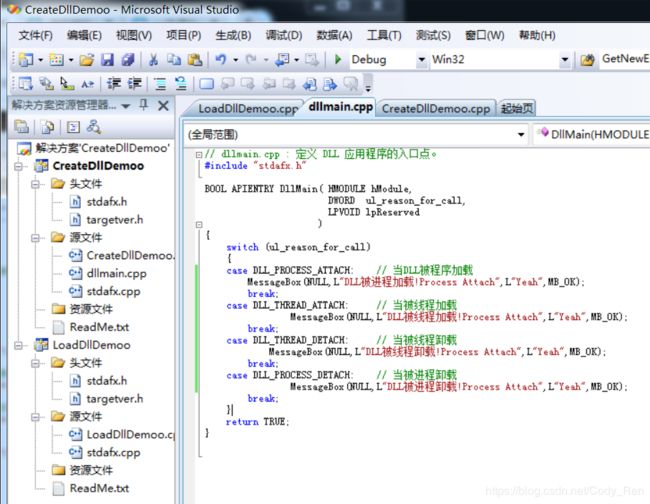Click the Show All Files icon
Image resolution: width=650 pixels, height=504 pixels.
pyautogui.click(x=48, y=127)
